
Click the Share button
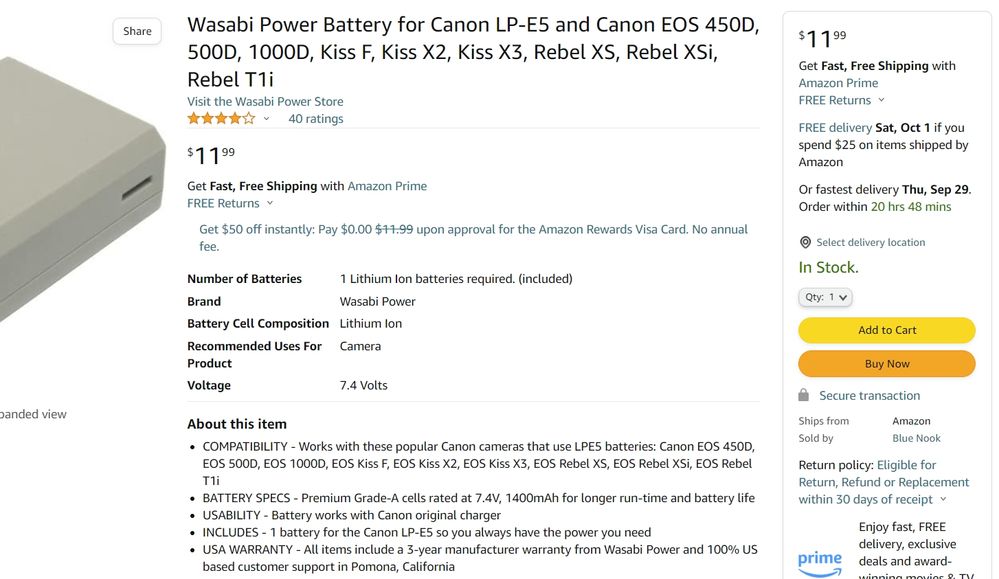click(136, 31)
